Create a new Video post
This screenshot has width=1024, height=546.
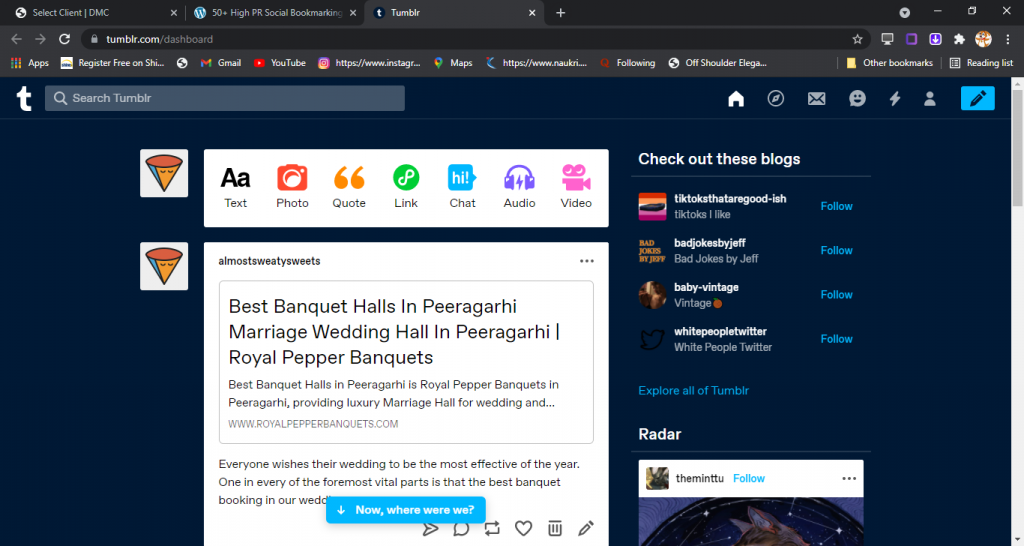click(576, 187)
